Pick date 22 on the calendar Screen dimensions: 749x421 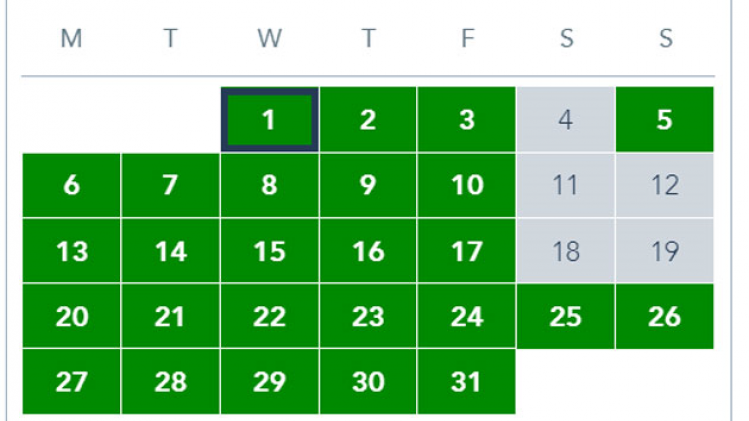click(x=269, y=317)
